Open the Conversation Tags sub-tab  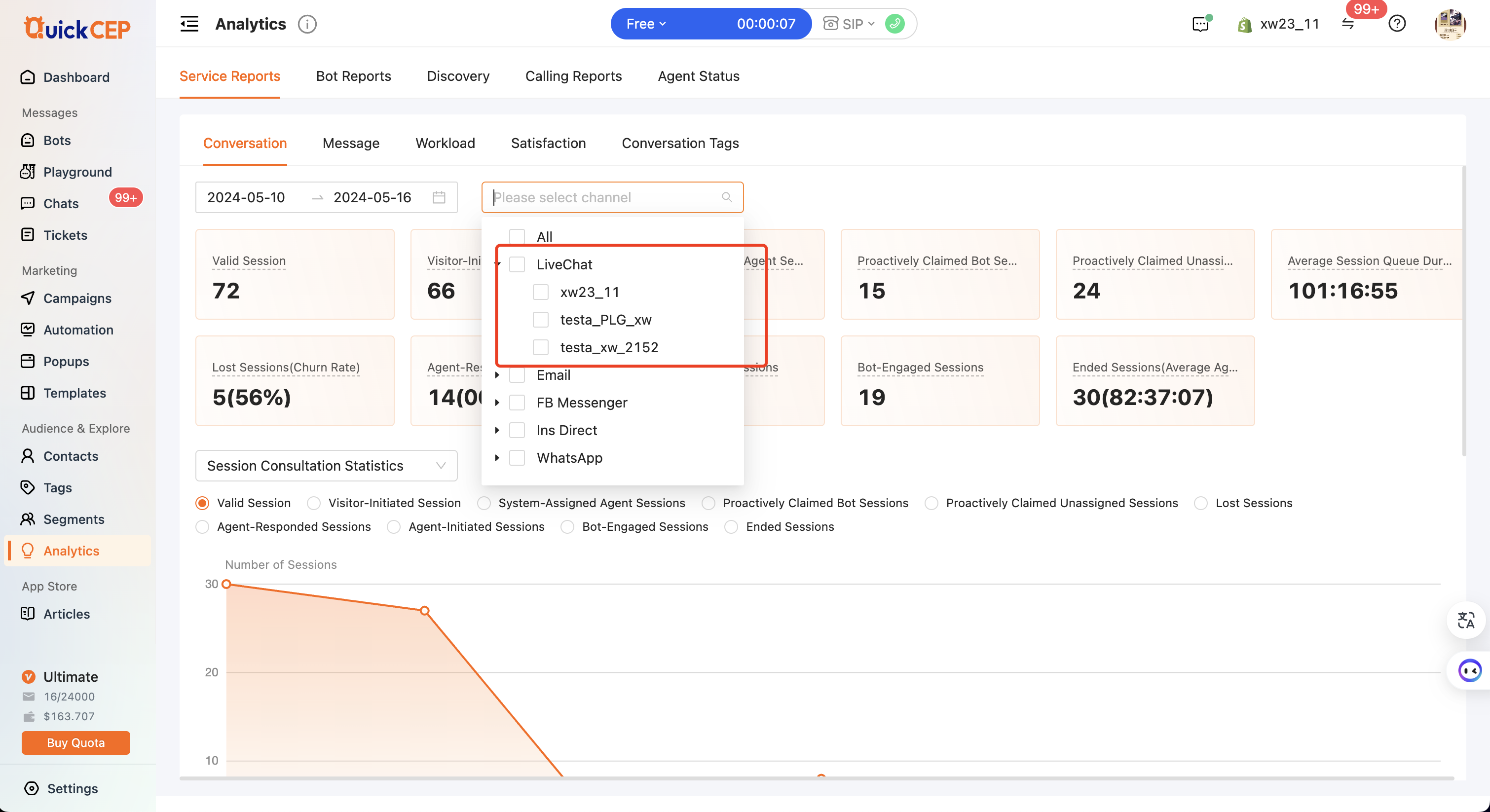(680, 143)
